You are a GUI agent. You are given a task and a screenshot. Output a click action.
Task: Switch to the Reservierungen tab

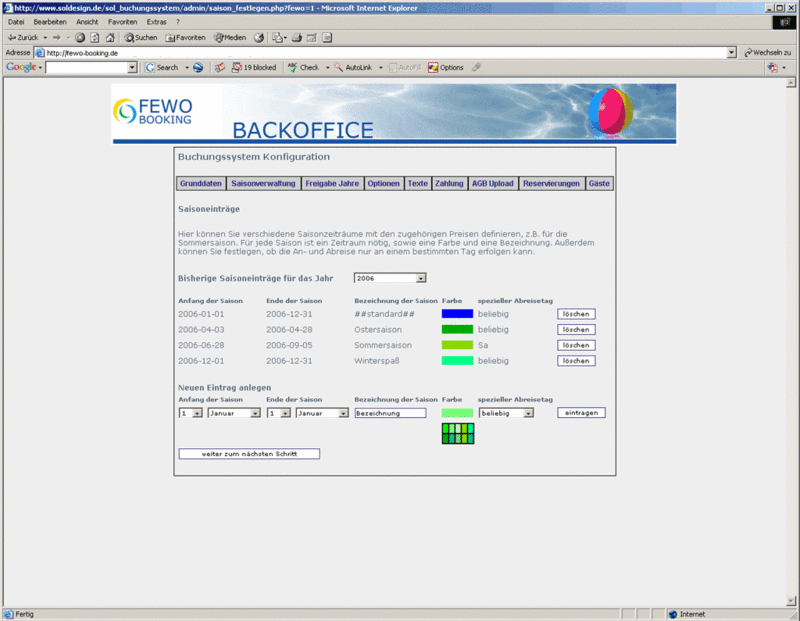point(551,184)
